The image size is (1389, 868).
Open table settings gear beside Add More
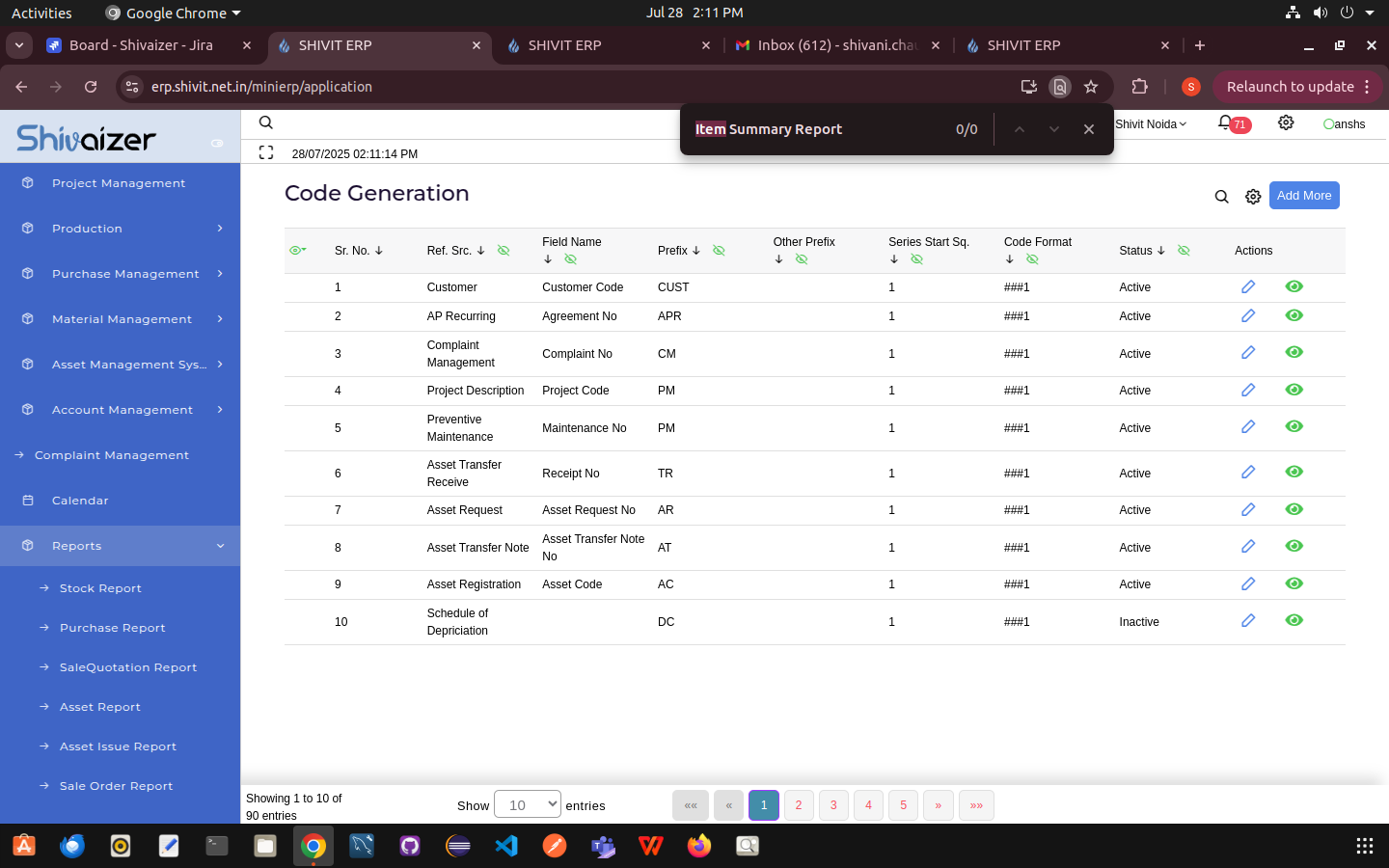click(1253, 197)
